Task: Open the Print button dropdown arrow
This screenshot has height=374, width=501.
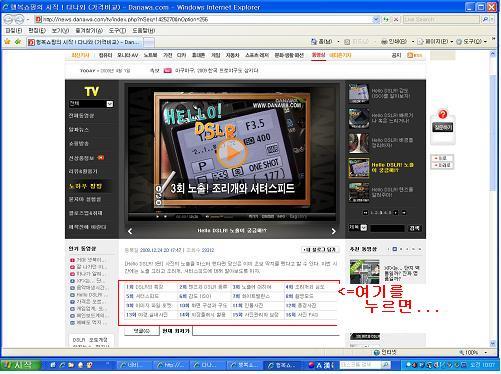Action: tap(413, 42)
